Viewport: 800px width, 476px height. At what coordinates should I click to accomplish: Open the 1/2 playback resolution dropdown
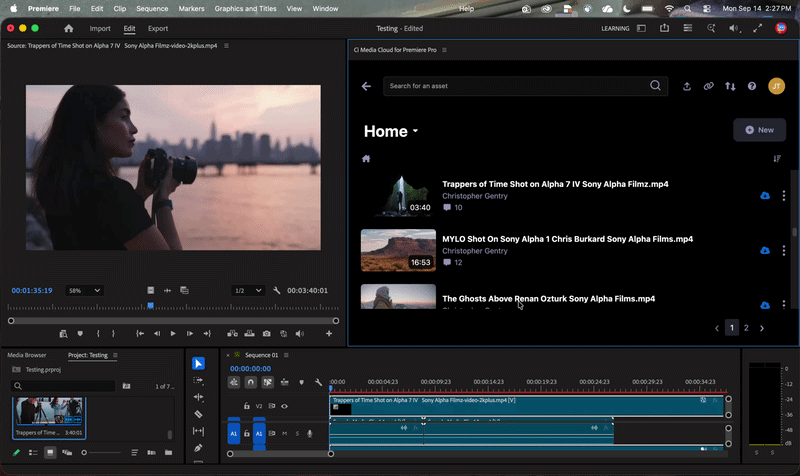[x=248, y=290]
